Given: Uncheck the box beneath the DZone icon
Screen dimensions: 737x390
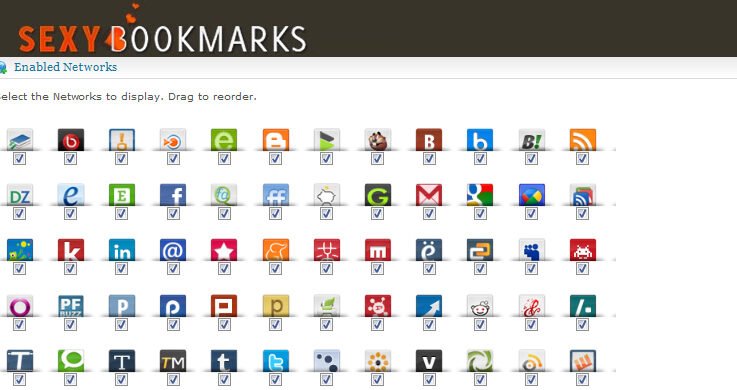Looking at the screenshot, I should tap(19, 214).
